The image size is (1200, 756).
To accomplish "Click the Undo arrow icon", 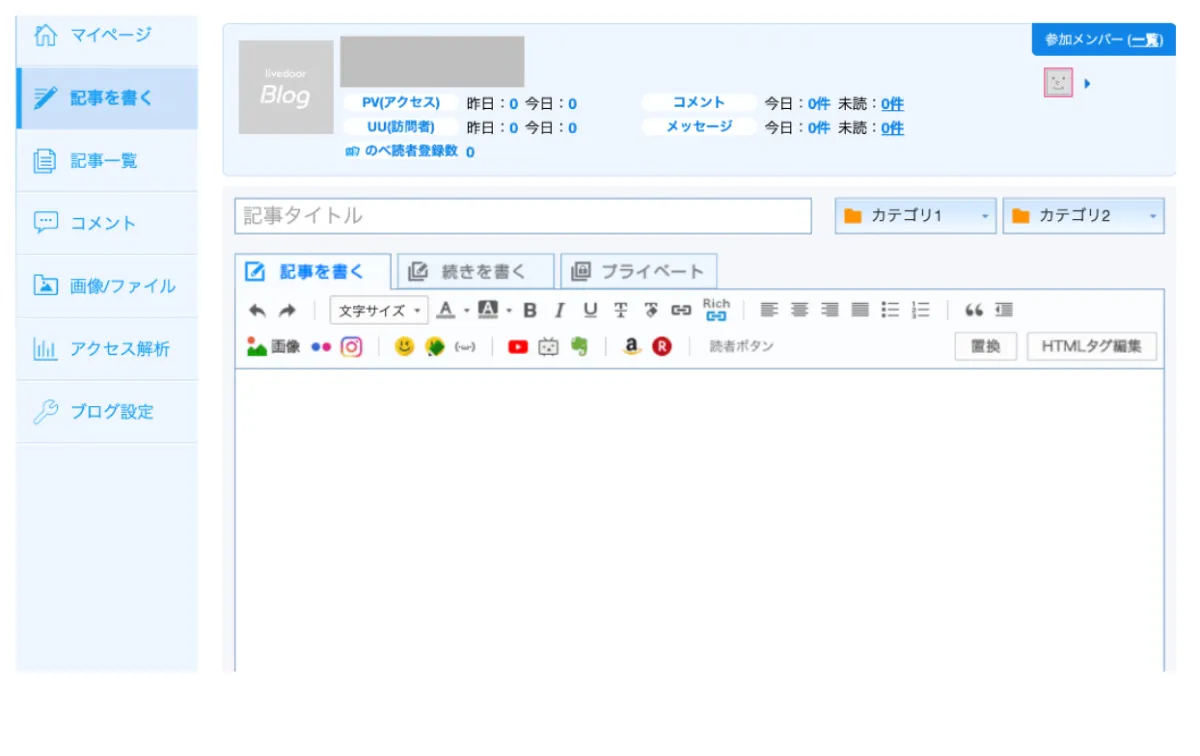I will click(256, 311).
